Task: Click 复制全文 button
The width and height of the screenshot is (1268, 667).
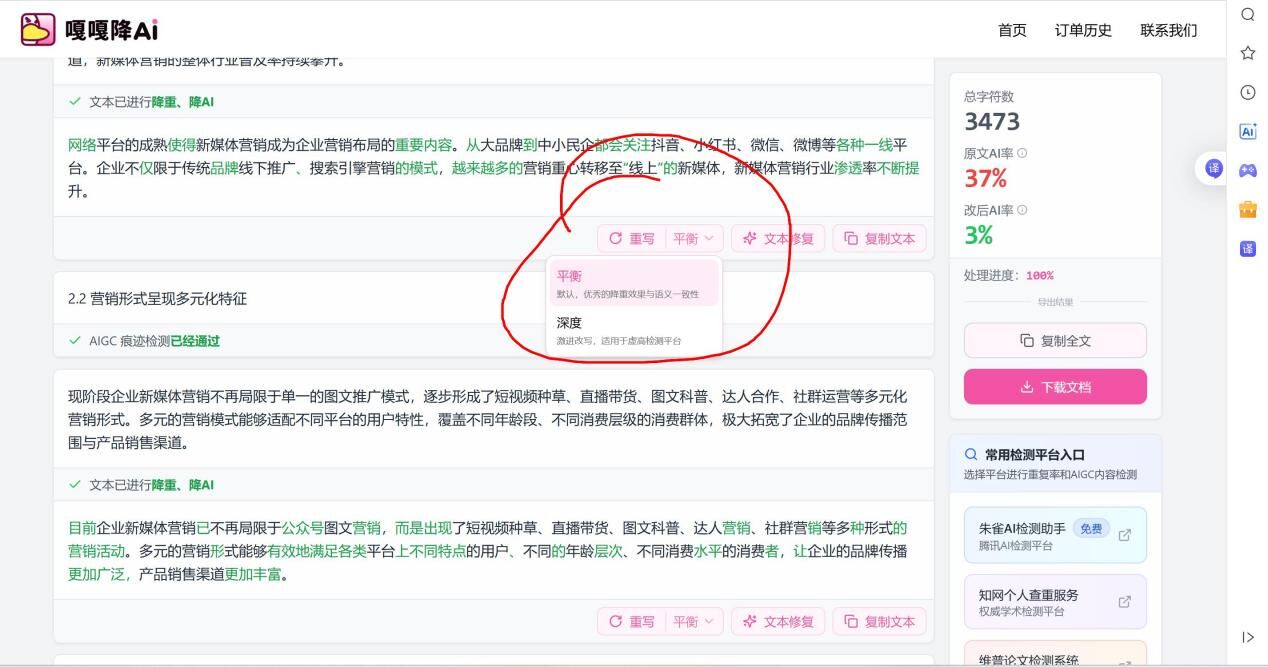Action: tap(1055, 341)
